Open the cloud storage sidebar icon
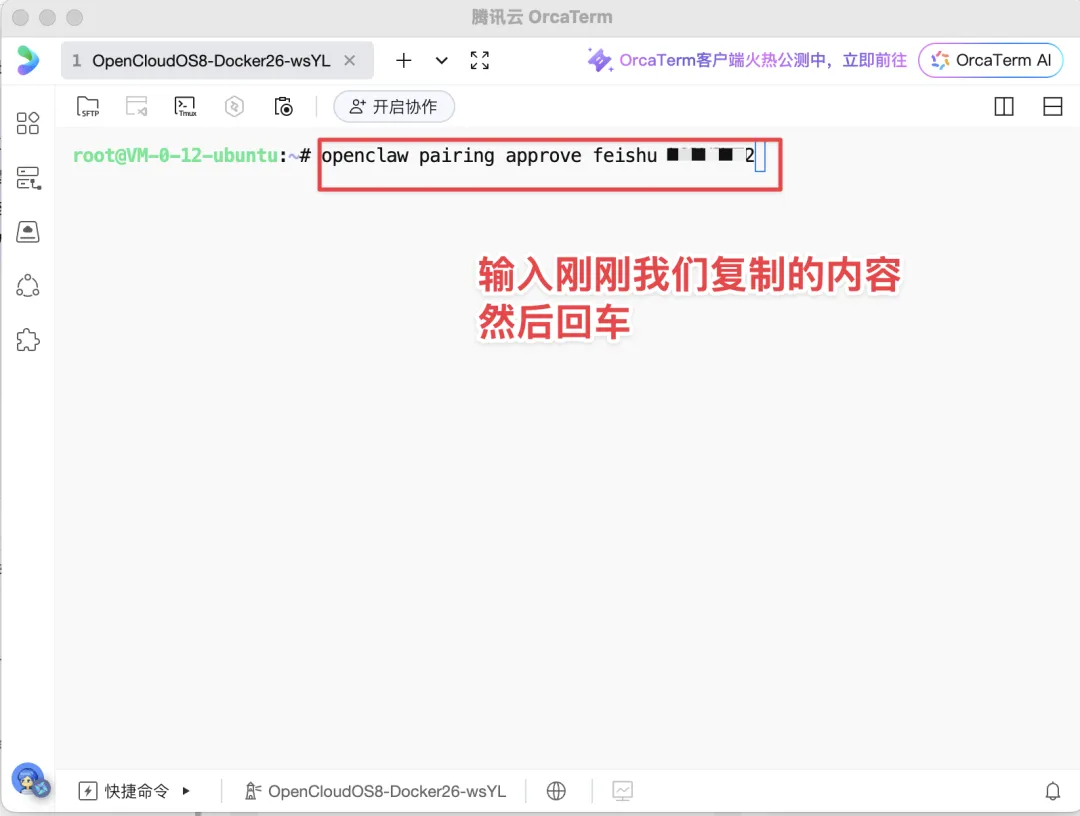Image resolution: width=1080 pixels, height=816 pixels. tap(28, 232)
